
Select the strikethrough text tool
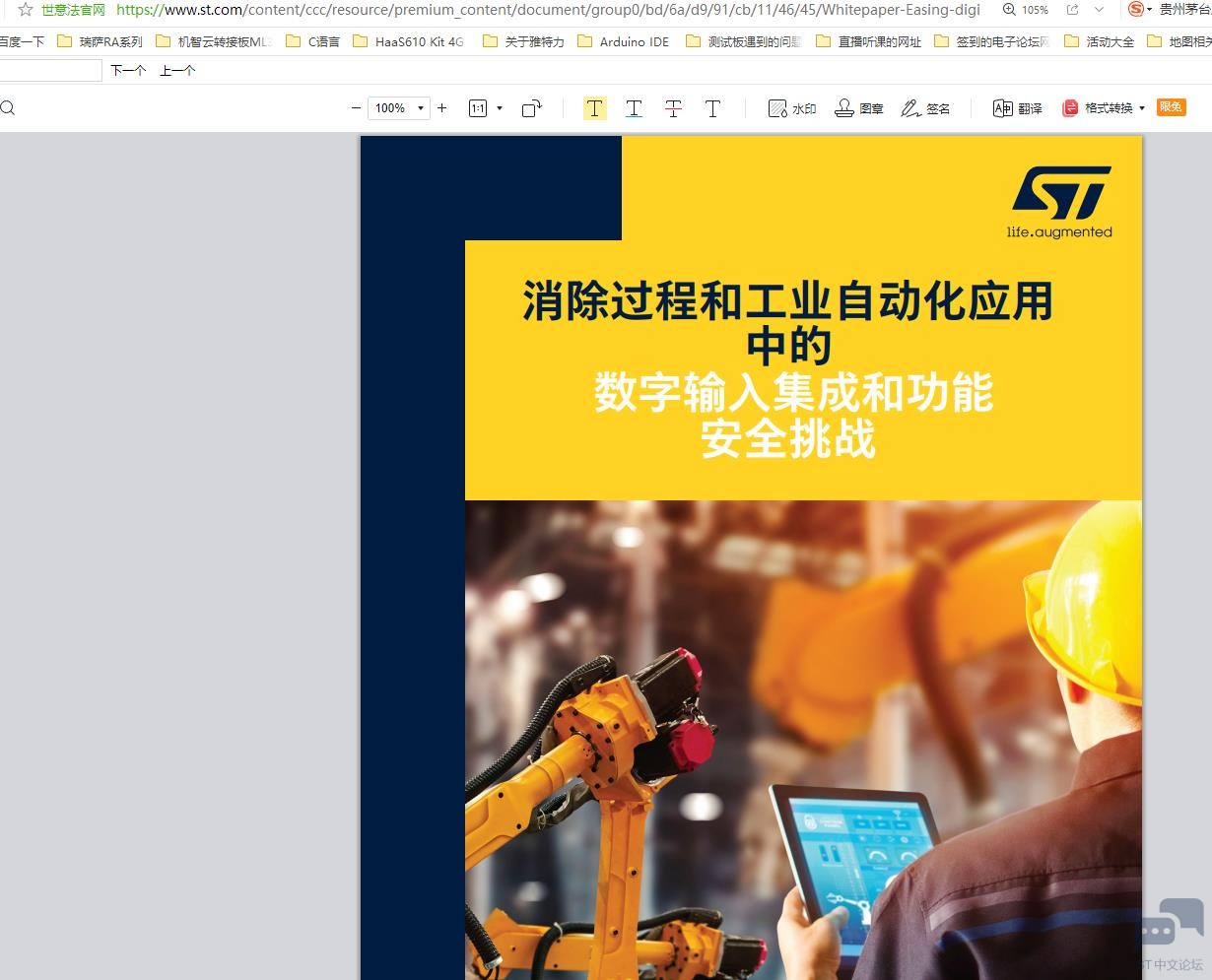pyautogui.click(x=673, y=108)
